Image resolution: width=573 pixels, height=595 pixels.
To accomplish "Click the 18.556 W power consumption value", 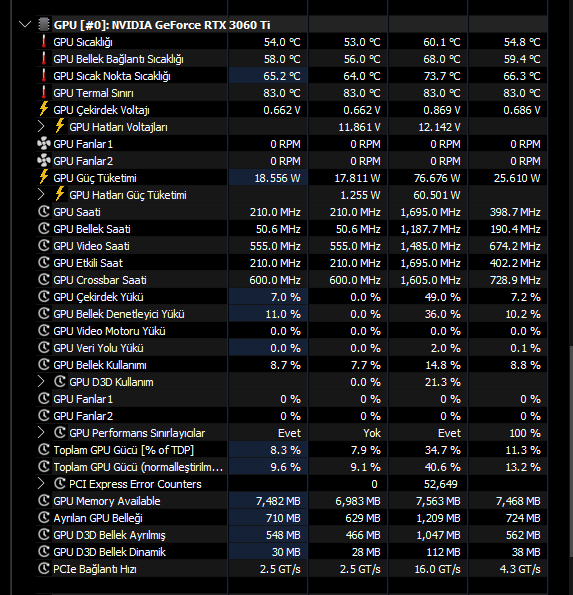I will tap(277, 178).
